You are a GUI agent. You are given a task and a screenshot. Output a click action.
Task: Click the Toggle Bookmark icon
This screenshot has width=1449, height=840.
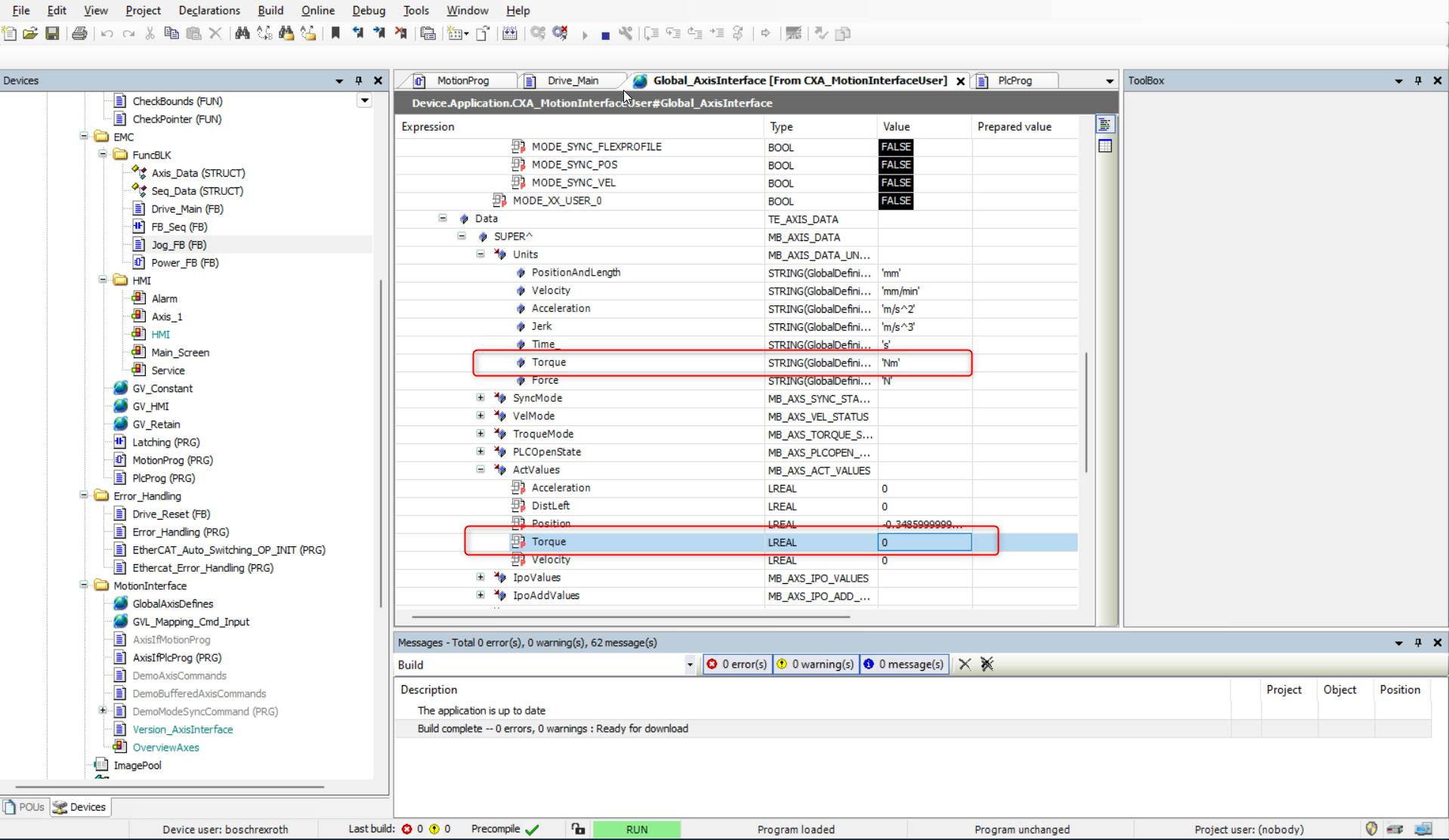click(335, 33)
